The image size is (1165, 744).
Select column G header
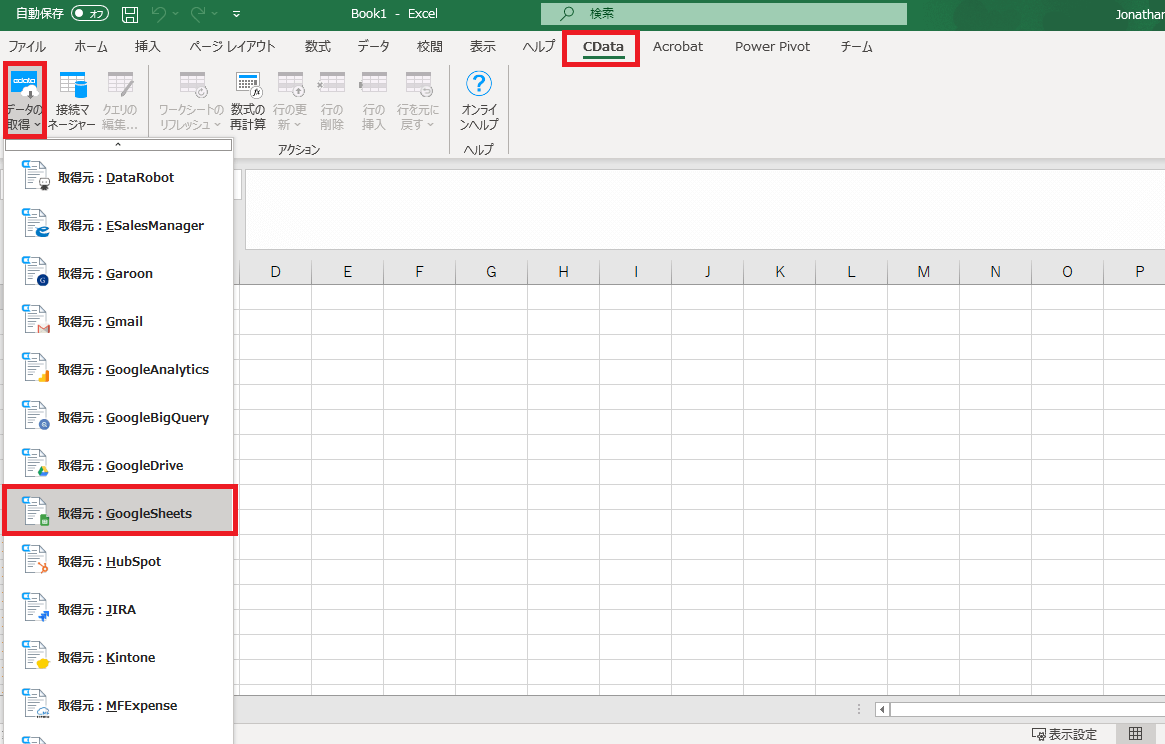click(491, 272)
